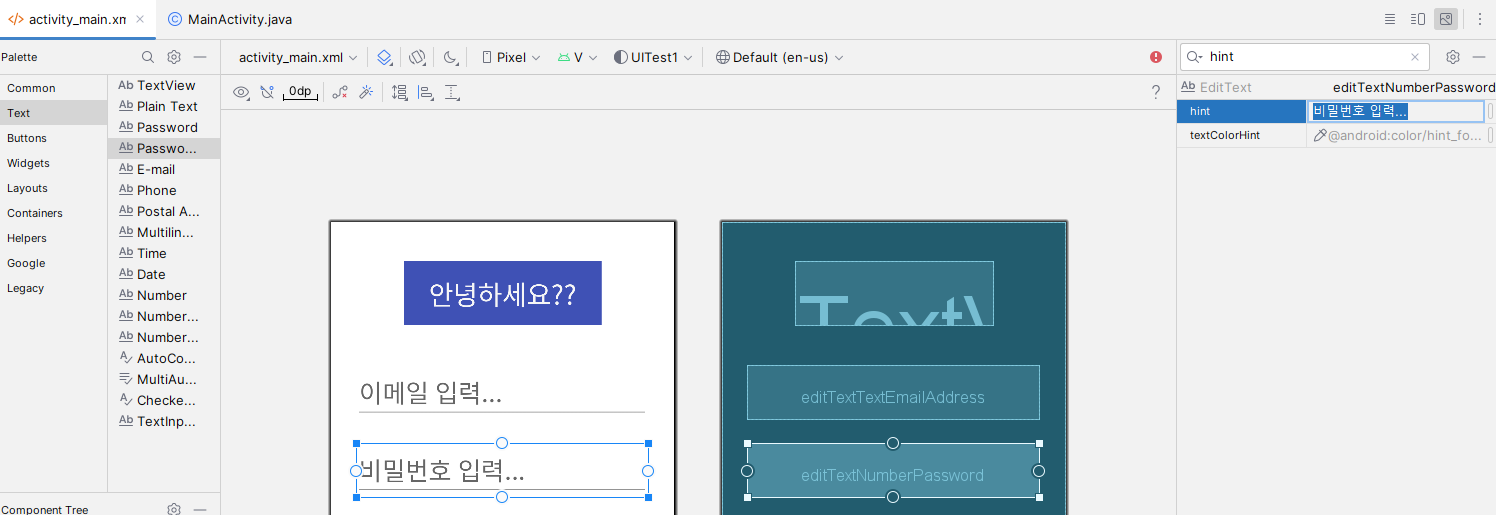Open UITest1 theme dropdown
This screenshot has width=1496, height=515.
pyautogui.click(x=653, y=57)
